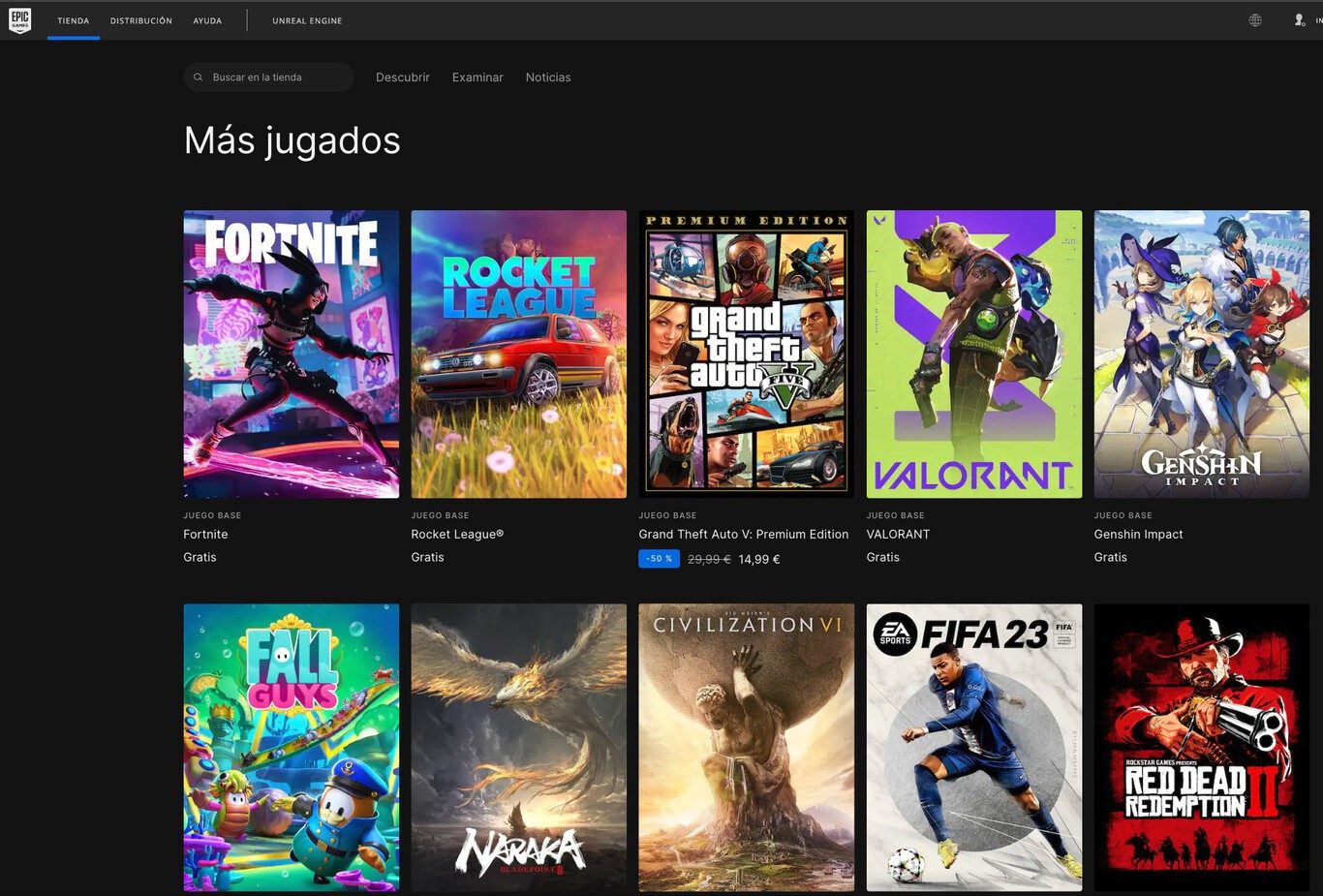Open the language globe icon
This screenshot has width=1323, height=896.
point(1255,20)
